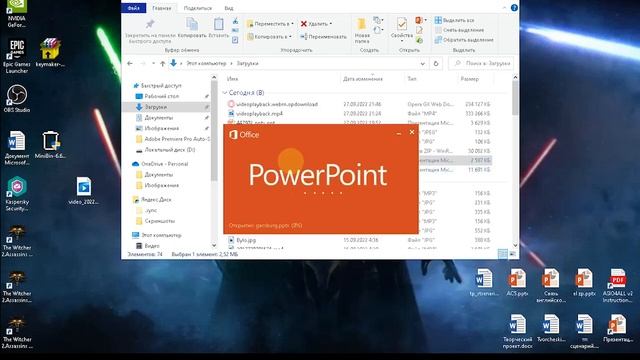Screen dimensions: 640x360
Task: Click the Переименовать button
Action: click(323, 37)
